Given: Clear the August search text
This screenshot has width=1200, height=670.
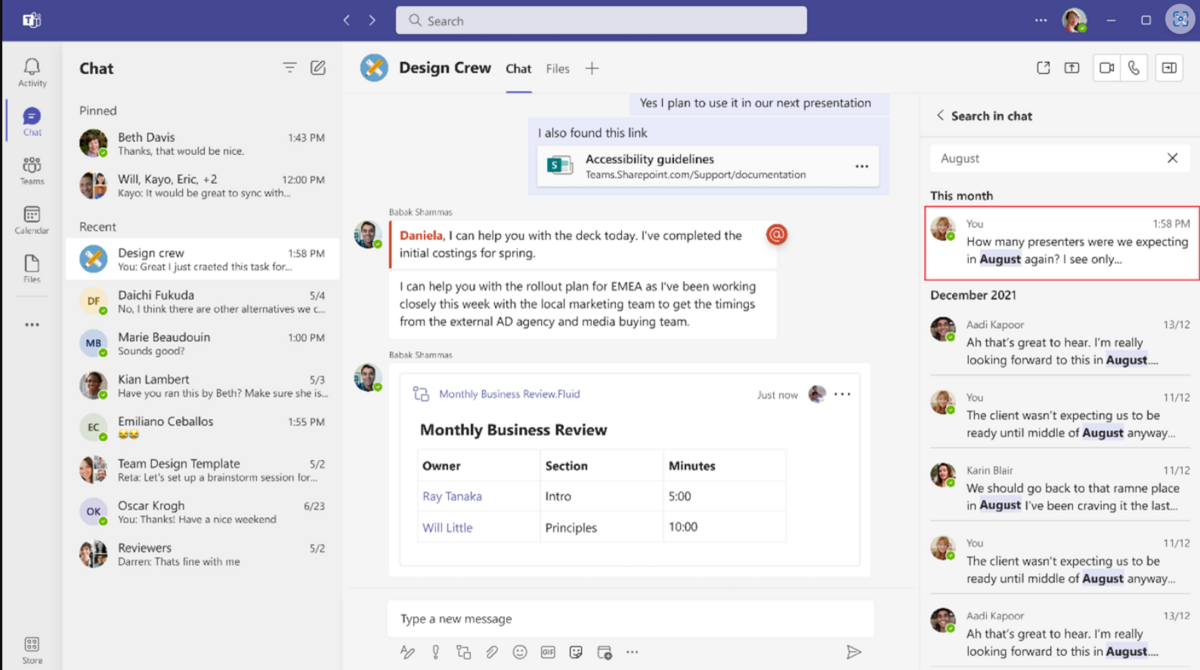Looking at the screenshot, I should [1172, 158].
